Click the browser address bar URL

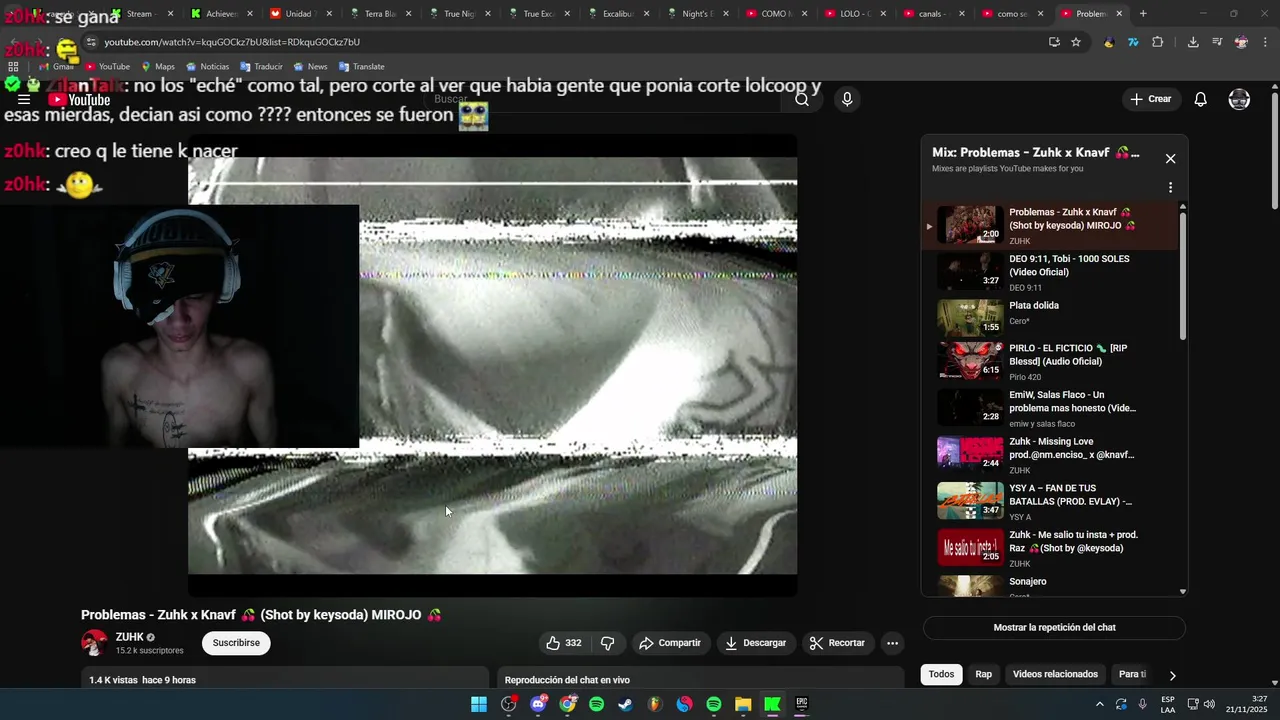click(232, 42)
